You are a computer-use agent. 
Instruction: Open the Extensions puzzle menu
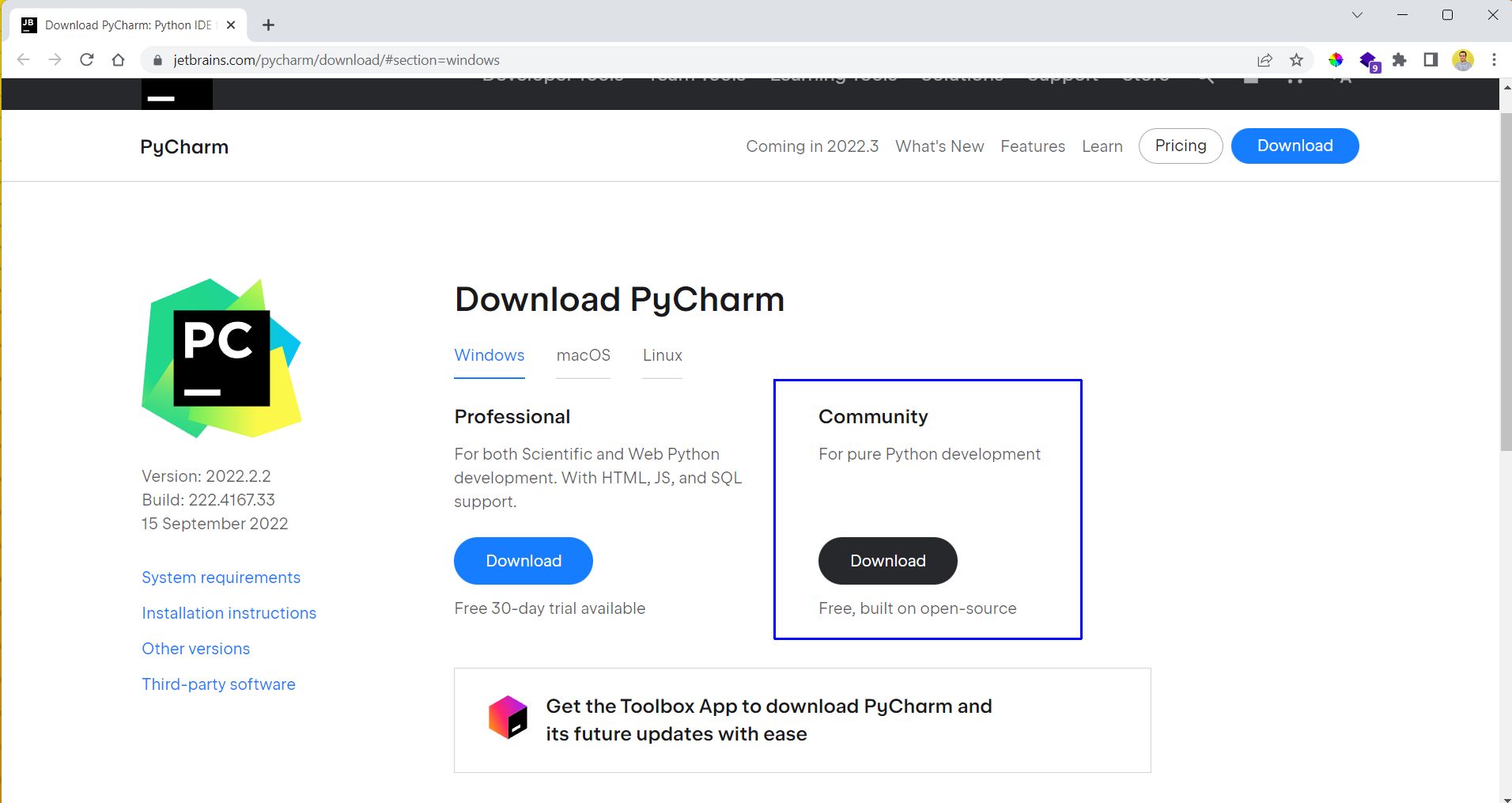click(x=1400, y=59)
